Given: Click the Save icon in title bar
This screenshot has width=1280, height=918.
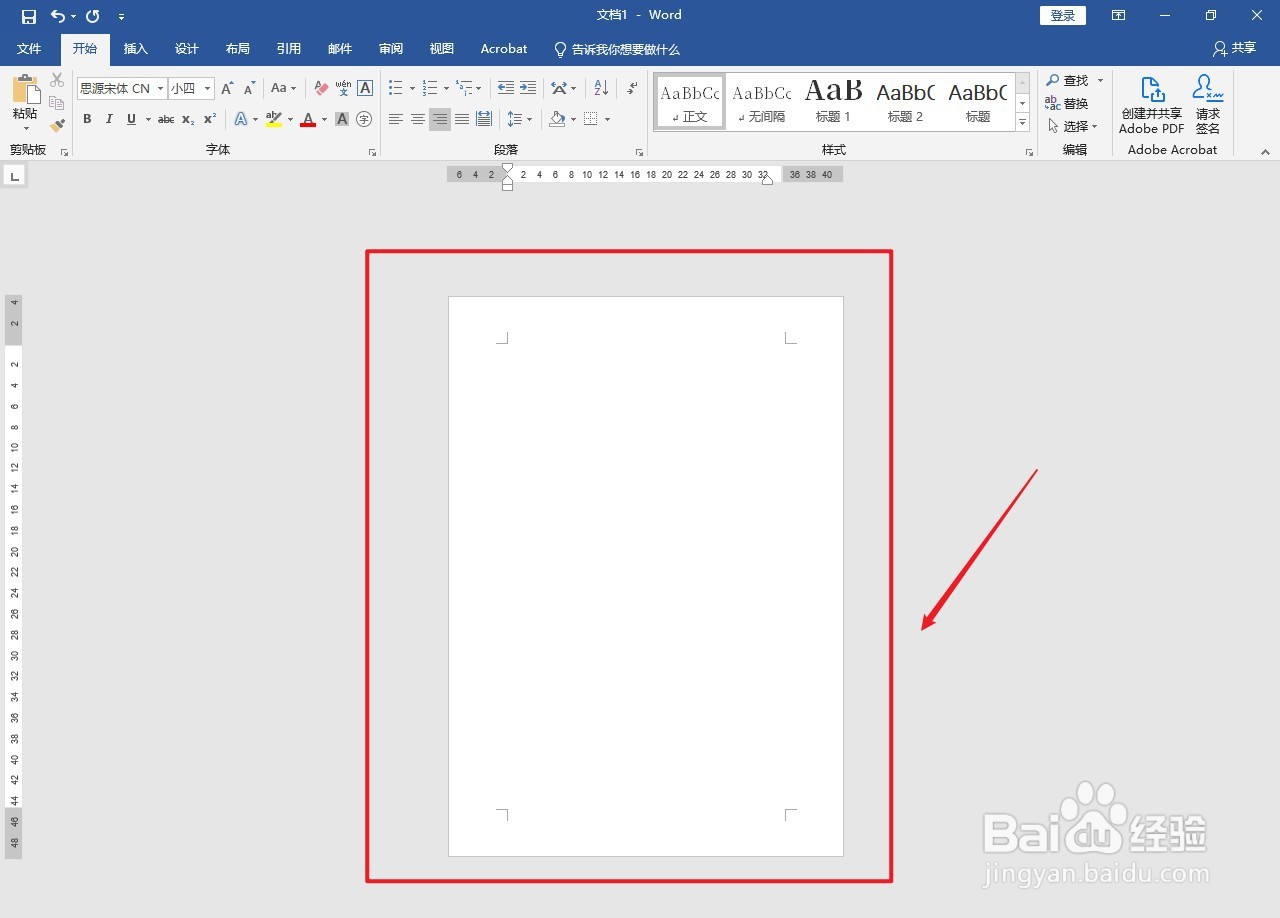Looking at the screenshot, I should pyautogui.click(x=29, y=16).
